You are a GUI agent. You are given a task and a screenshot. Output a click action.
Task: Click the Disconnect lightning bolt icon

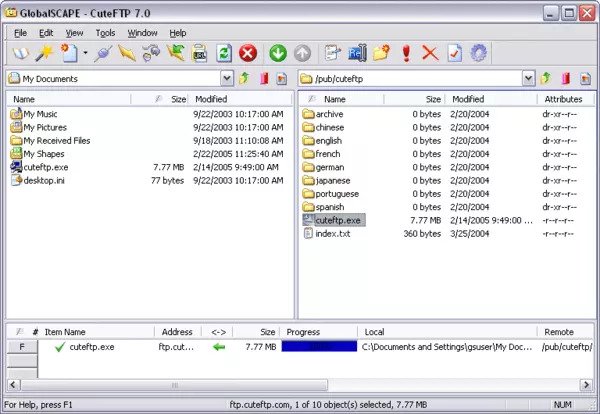click(127, 53)
